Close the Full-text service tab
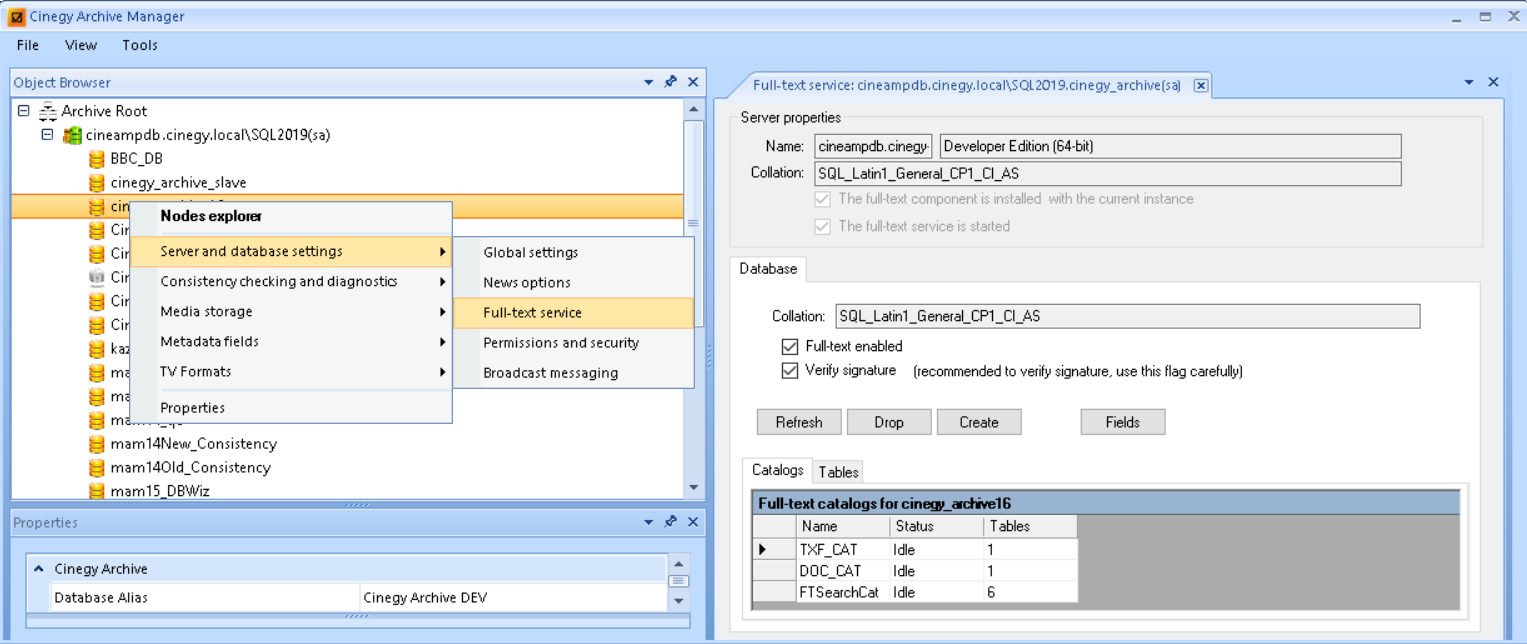Screen dimensions: 1527x644 1201,86
